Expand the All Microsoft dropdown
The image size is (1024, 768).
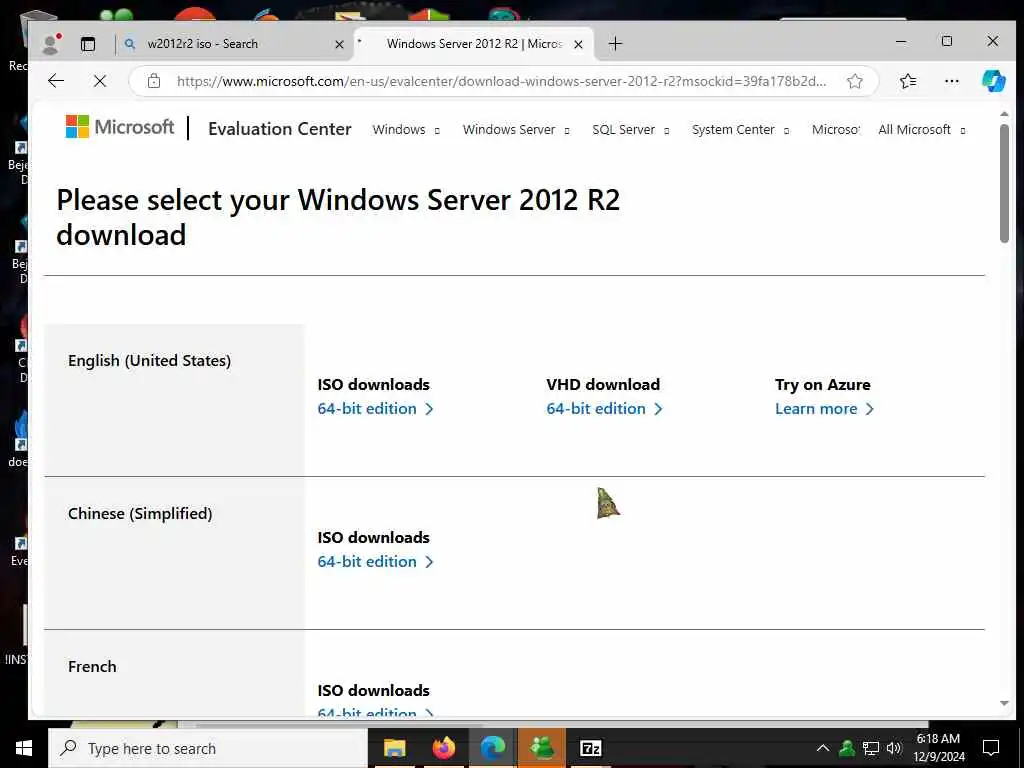[921, 130]
